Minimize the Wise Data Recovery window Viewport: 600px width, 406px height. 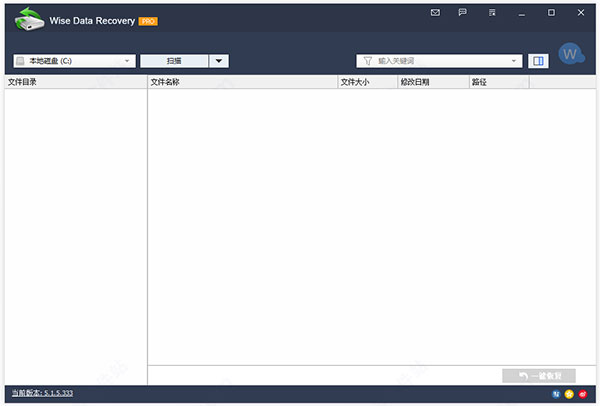[522, 14]
